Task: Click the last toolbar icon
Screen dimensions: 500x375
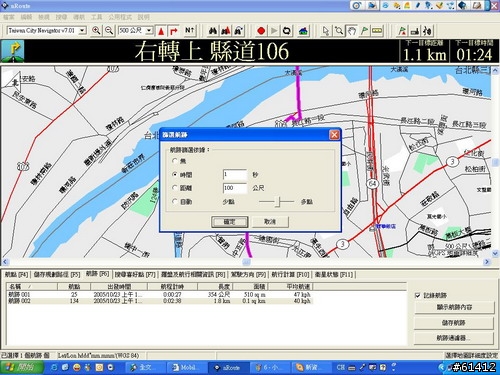Action: coord(427,31)
